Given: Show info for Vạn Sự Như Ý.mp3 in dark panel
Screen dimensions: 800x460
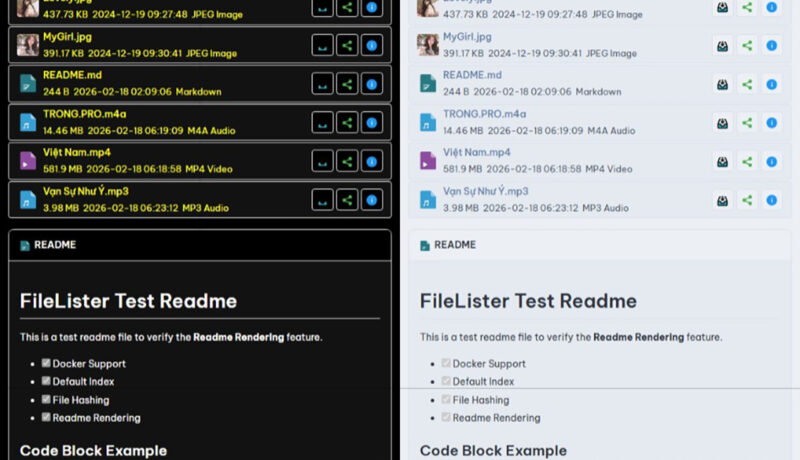Looking at the screenshot, I should click(372, 200).
